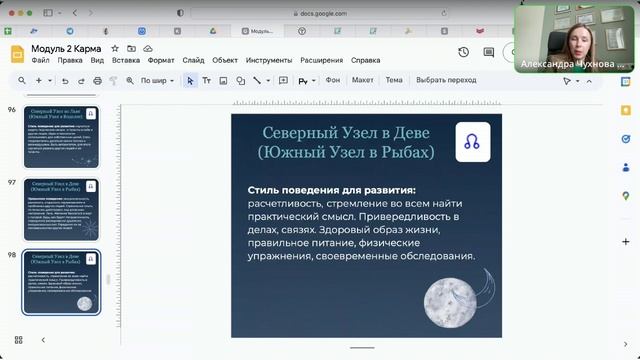Screen dimensions: 640x360
Task: Switch to grid view of slides
Action: [x=18, y=340]
